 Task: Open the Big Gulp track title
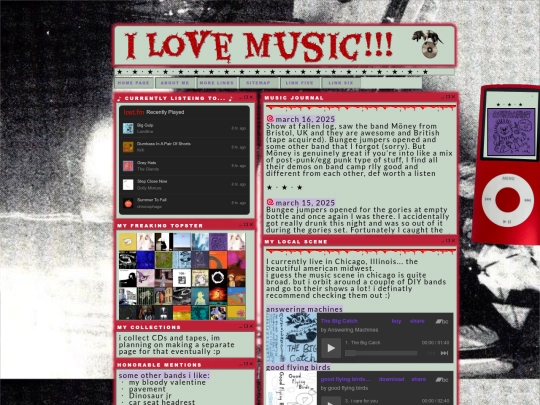[145, 125]
